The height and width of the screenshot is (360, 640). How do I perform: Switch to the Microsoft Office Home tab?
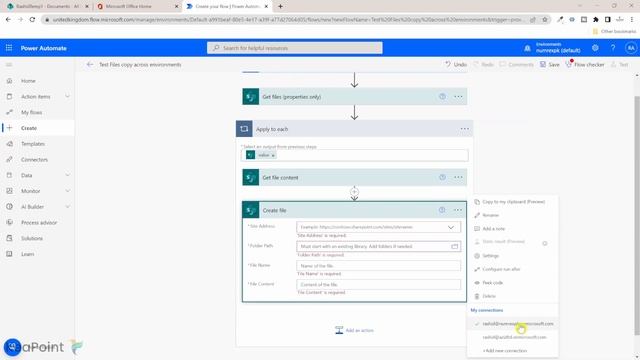(138, 6)
